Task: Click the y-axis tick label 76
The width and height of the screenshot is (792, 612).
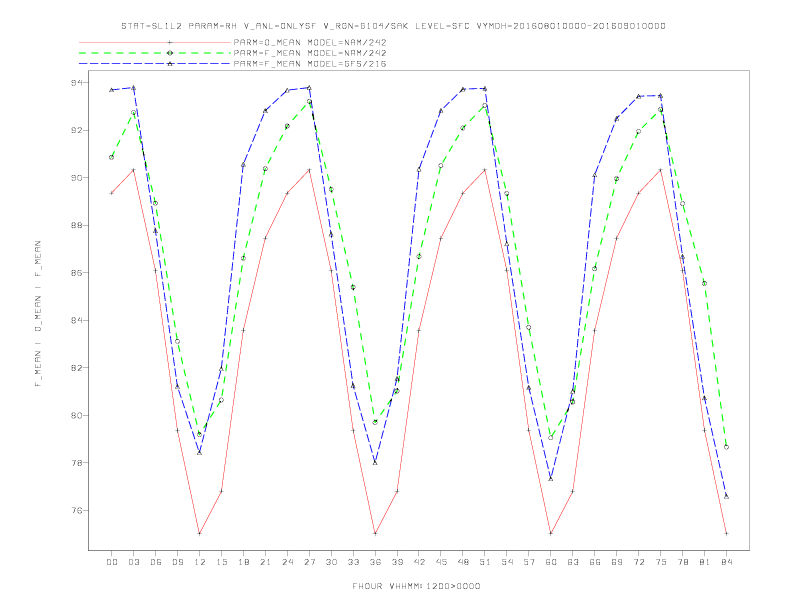Action: [x=77, y=511]
